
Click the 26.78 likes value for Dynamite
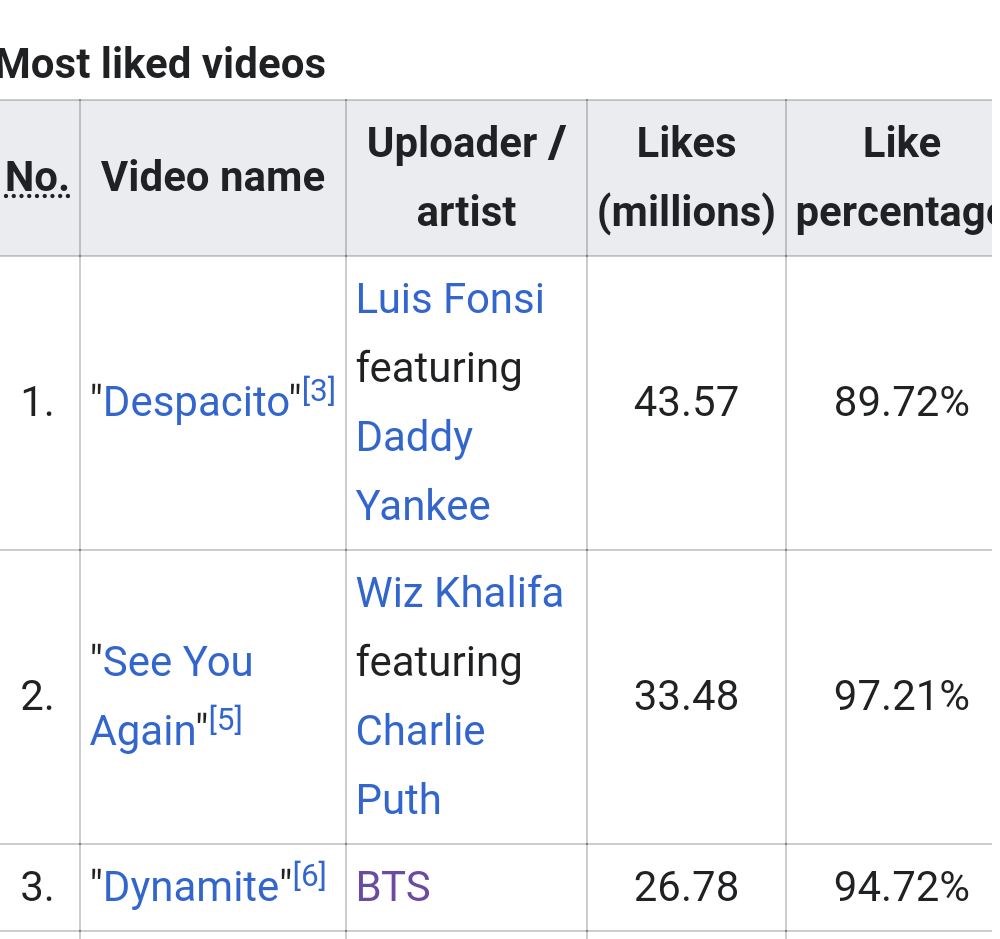(x=686, y=887)
